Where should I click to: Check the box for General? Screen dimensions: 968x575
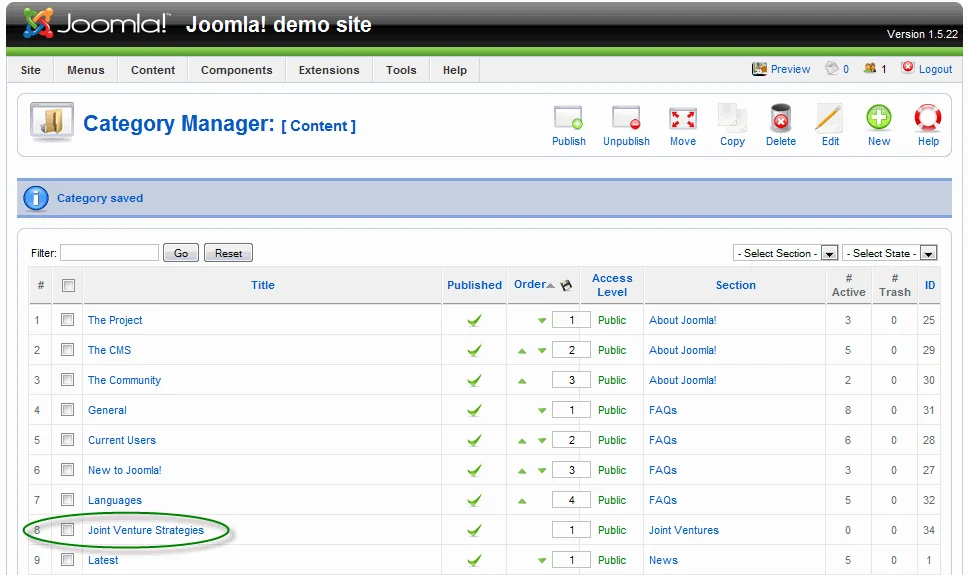[67, 409]
